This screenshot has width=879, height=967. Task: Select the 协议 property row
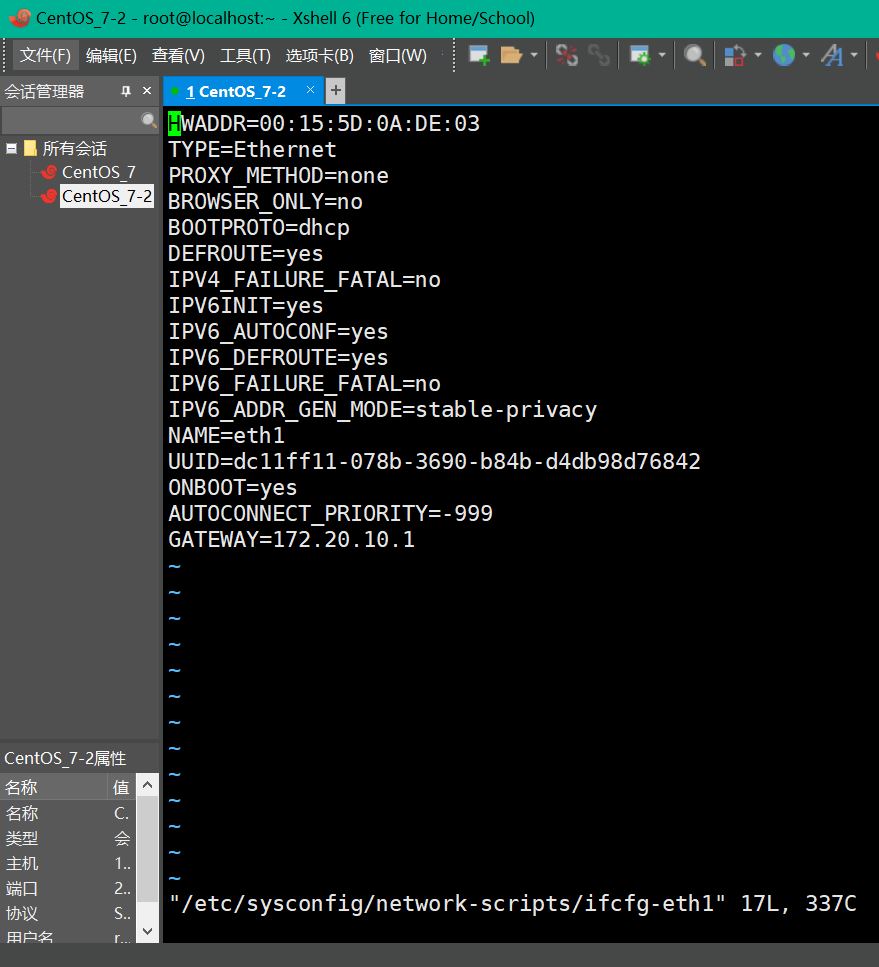click(x=68, y=913)
